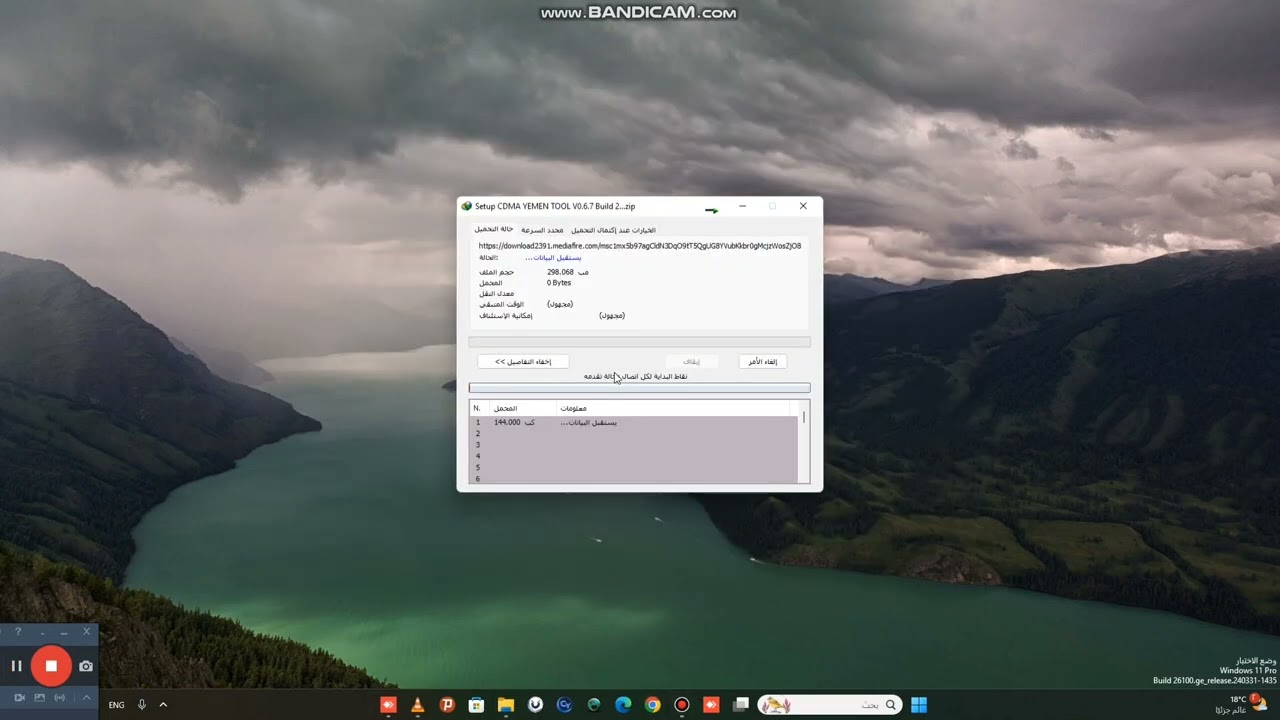Click the broadcast signal icon in the Bandicam widget
This screenshot has width=1280, height=720.
click(60, 697)
